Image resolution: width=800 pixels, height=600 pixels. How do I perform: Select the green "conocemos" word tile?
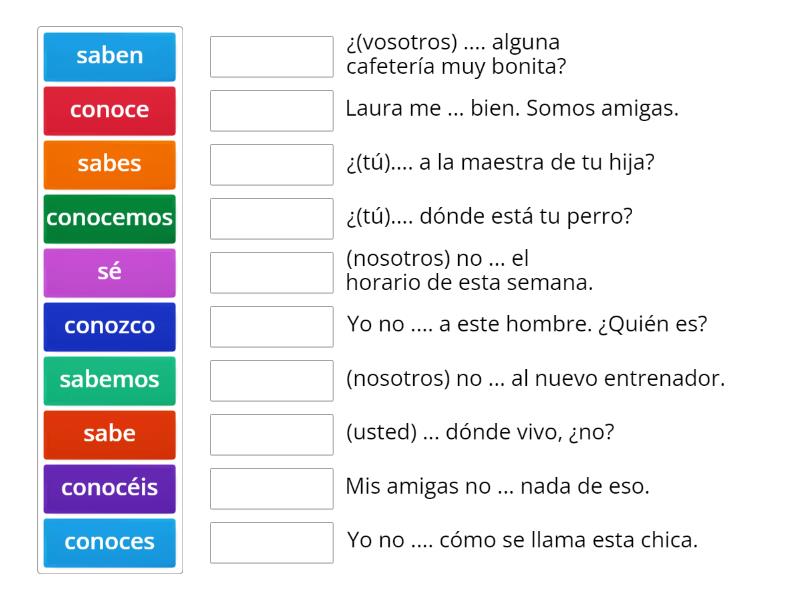pyautogui.click(x=109, y=219)
